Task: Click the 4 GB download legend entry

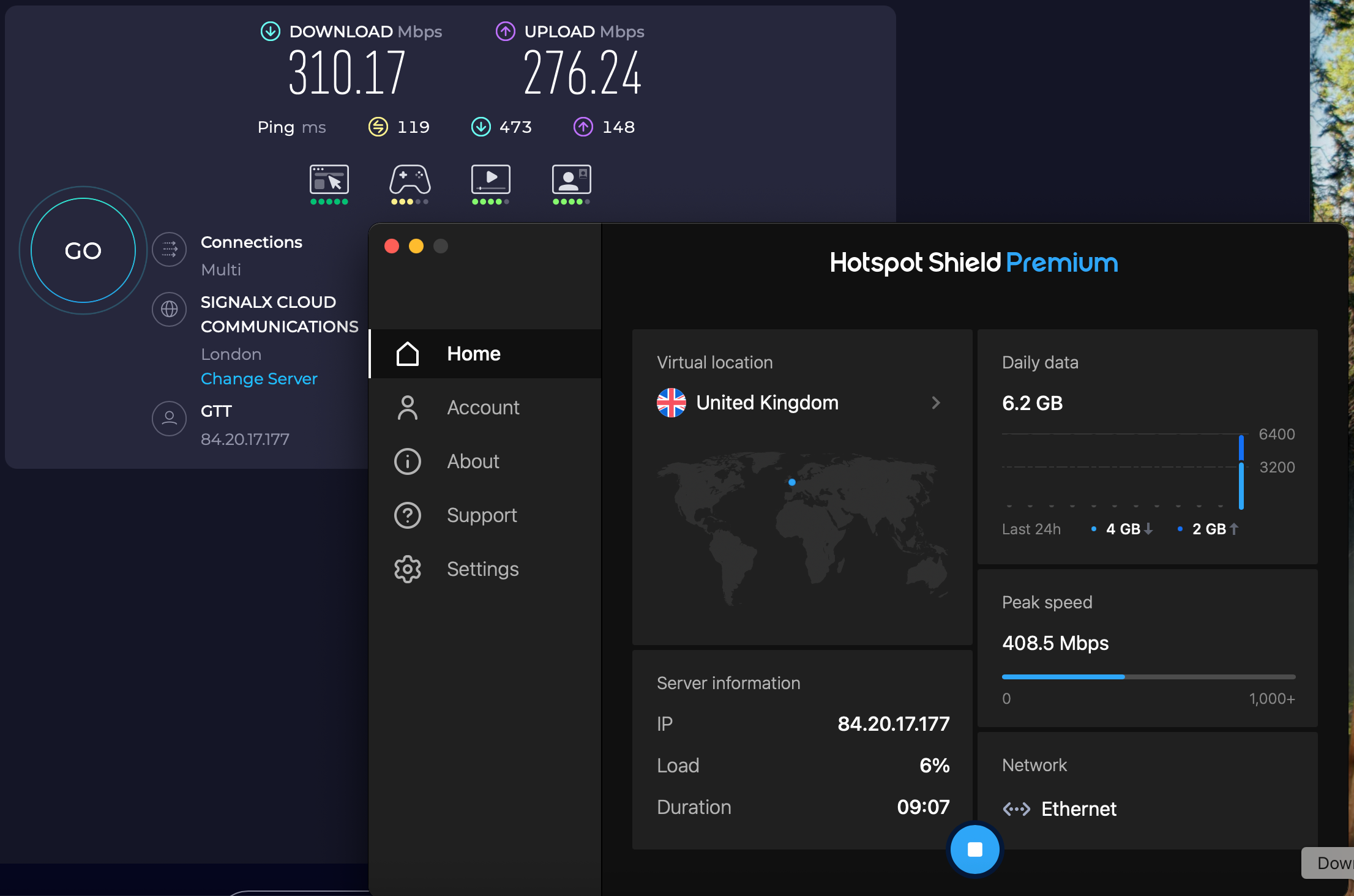Action: pos(1123,529)
